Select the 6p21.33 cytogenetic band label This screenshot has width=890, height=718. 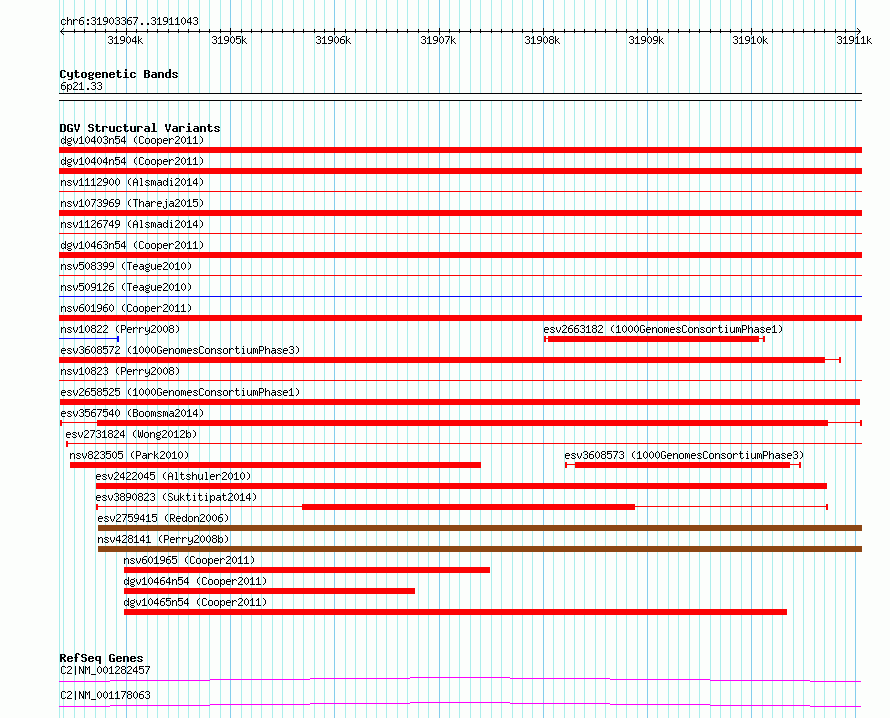[x=81, y=86]
